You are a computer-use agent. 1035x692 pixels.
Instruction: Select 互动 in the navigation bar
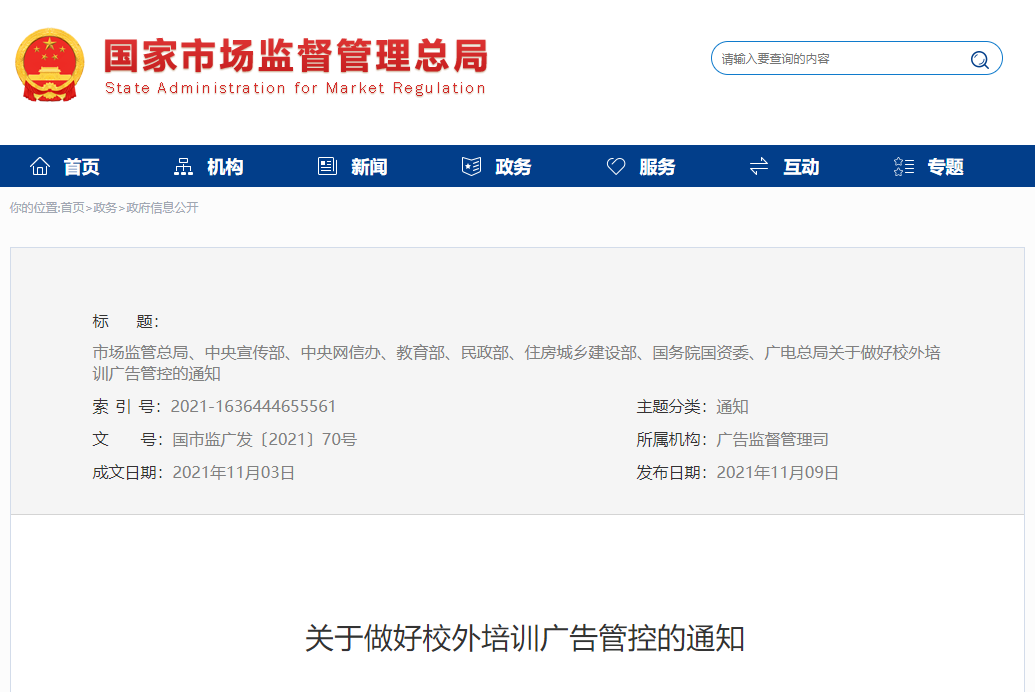(x=801, y=167)
